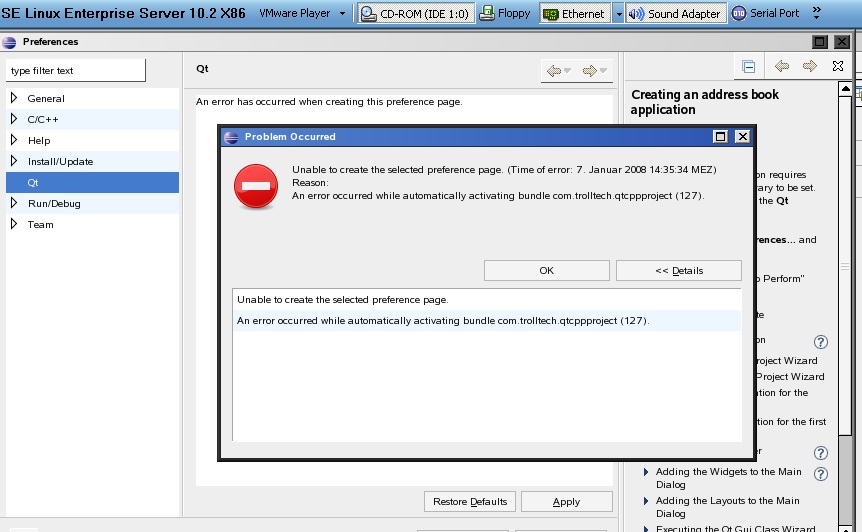Toggle the Ethernet adapter button
862x532 pixels.
575,13
